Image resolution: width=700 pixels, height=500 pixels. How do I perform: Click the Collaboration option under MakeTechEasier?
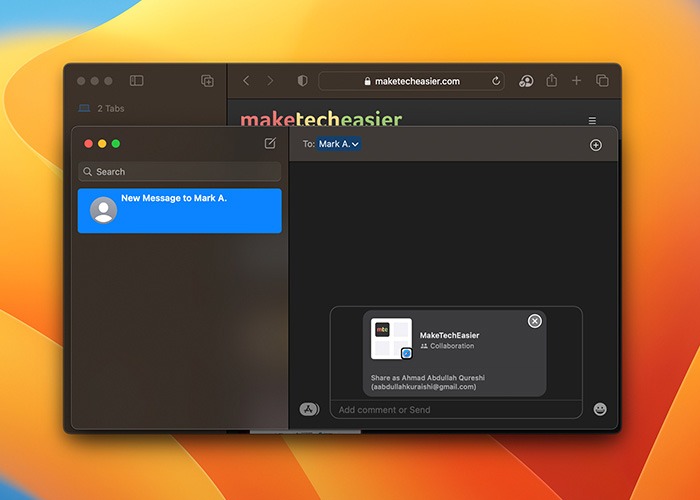(447, 346)
